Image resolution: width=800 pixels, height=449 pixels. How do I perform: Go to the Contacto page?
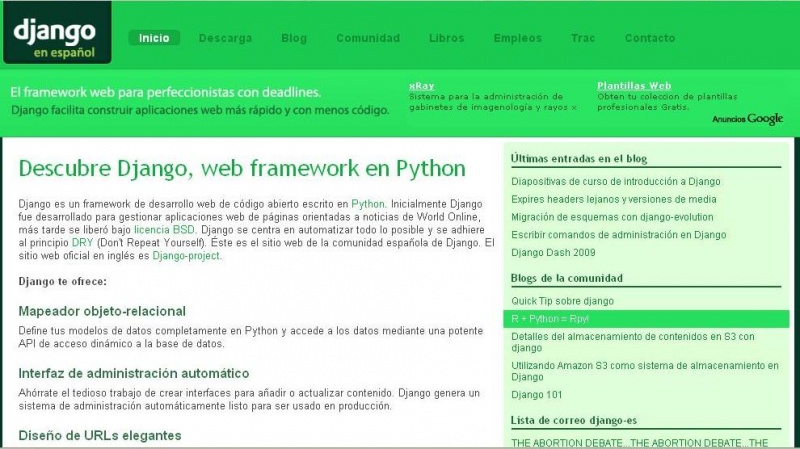[650, 38]
